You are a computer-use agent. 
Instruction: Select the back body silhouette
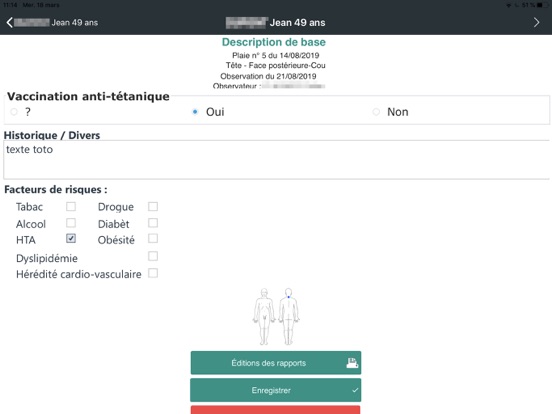click(289, 316)
